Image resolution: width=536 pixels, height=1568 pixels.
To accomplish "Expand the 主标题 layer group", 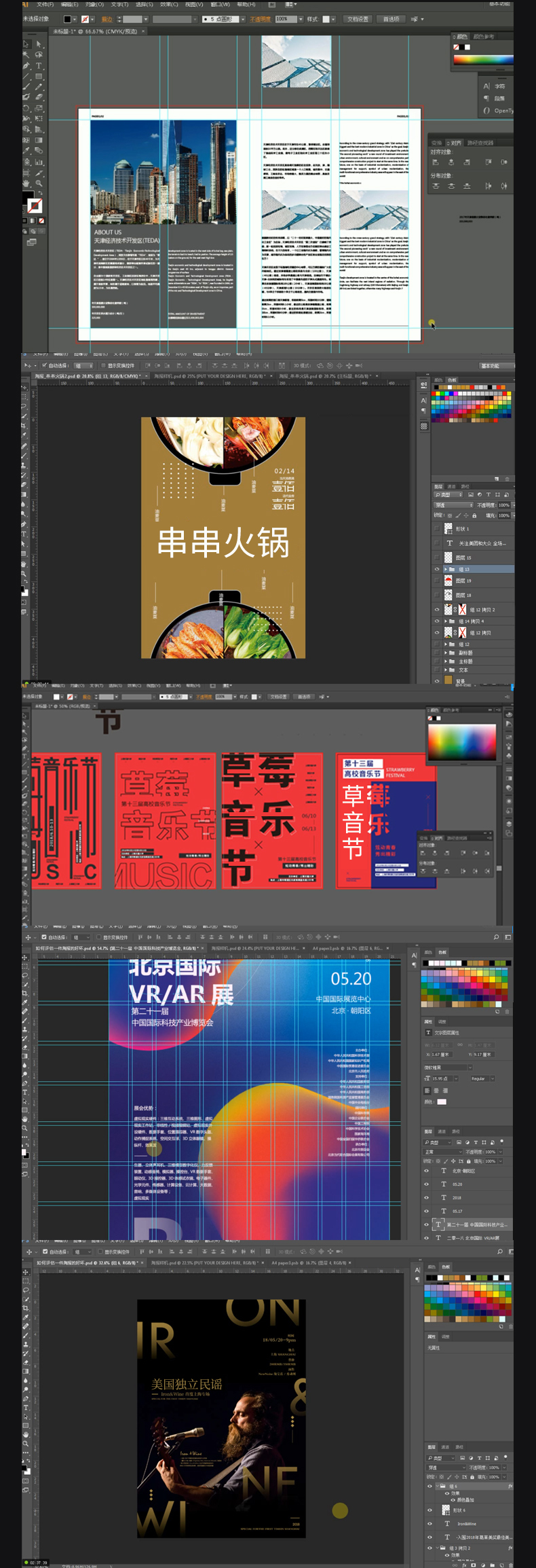I will 446,661.
